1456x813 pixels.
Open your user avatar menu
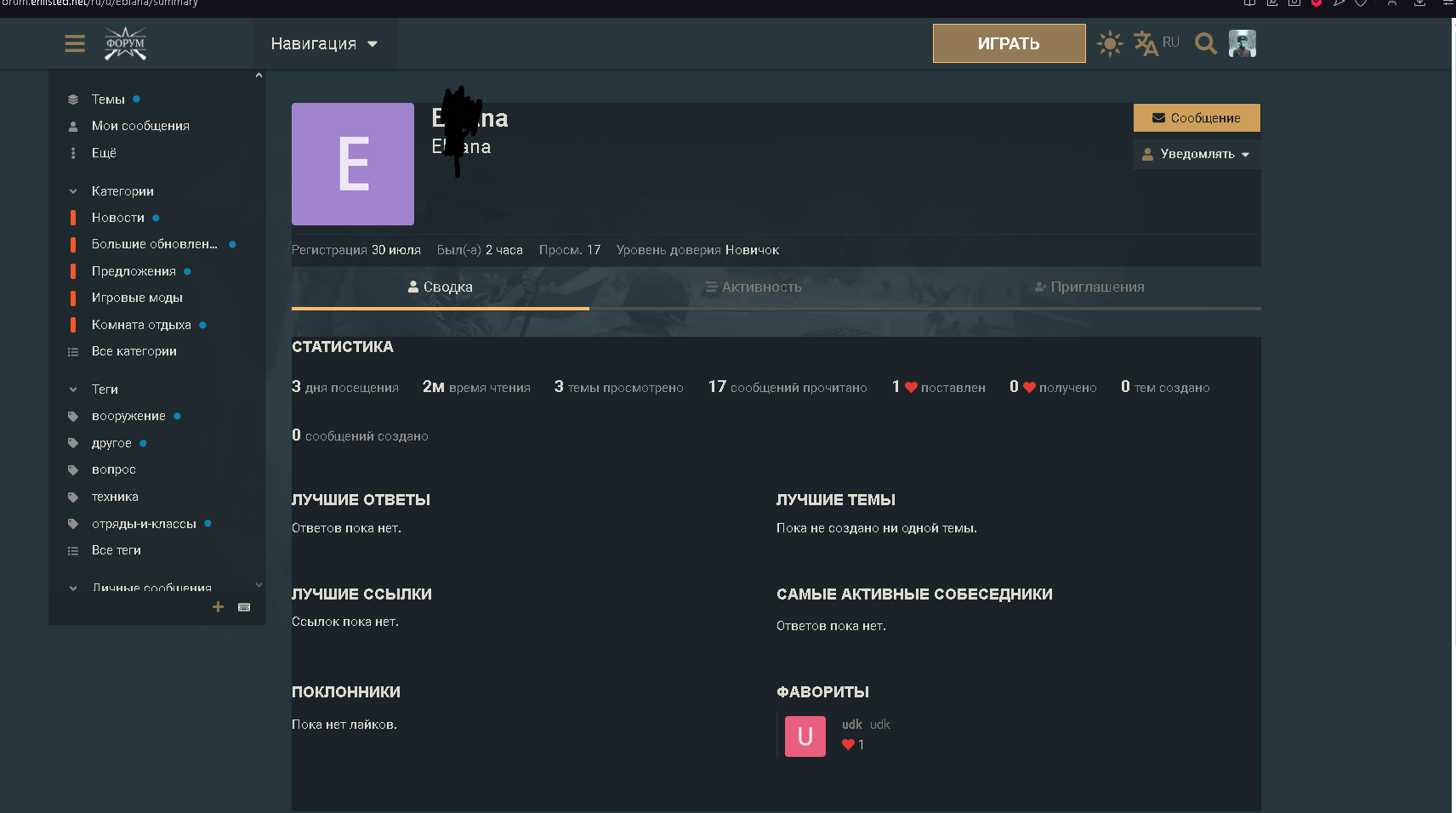(1243, 43)
